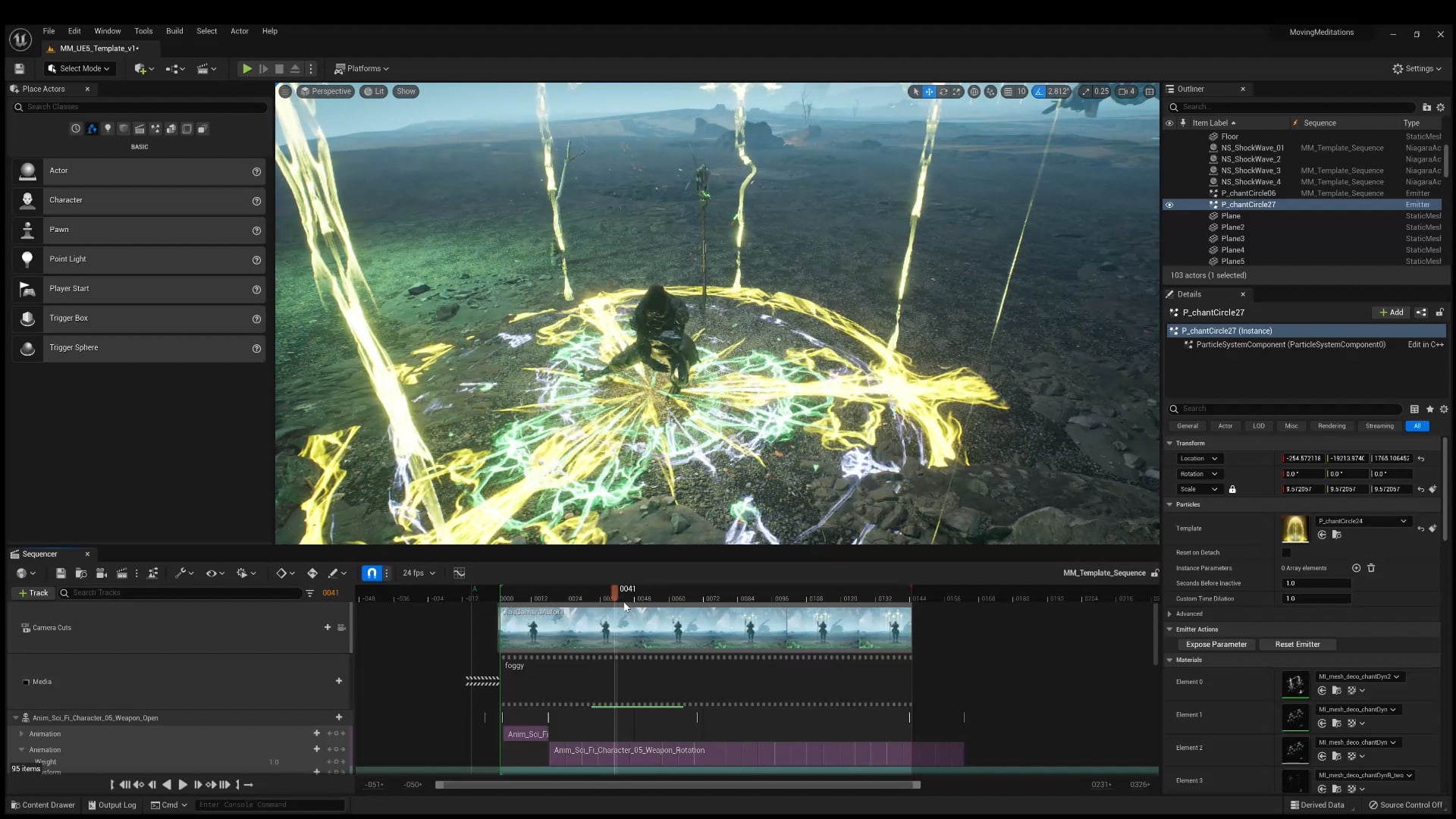Browse to P_chantCircle24 template asset icon
This screenshot has height=819, width=1456.
[1336, 535]
